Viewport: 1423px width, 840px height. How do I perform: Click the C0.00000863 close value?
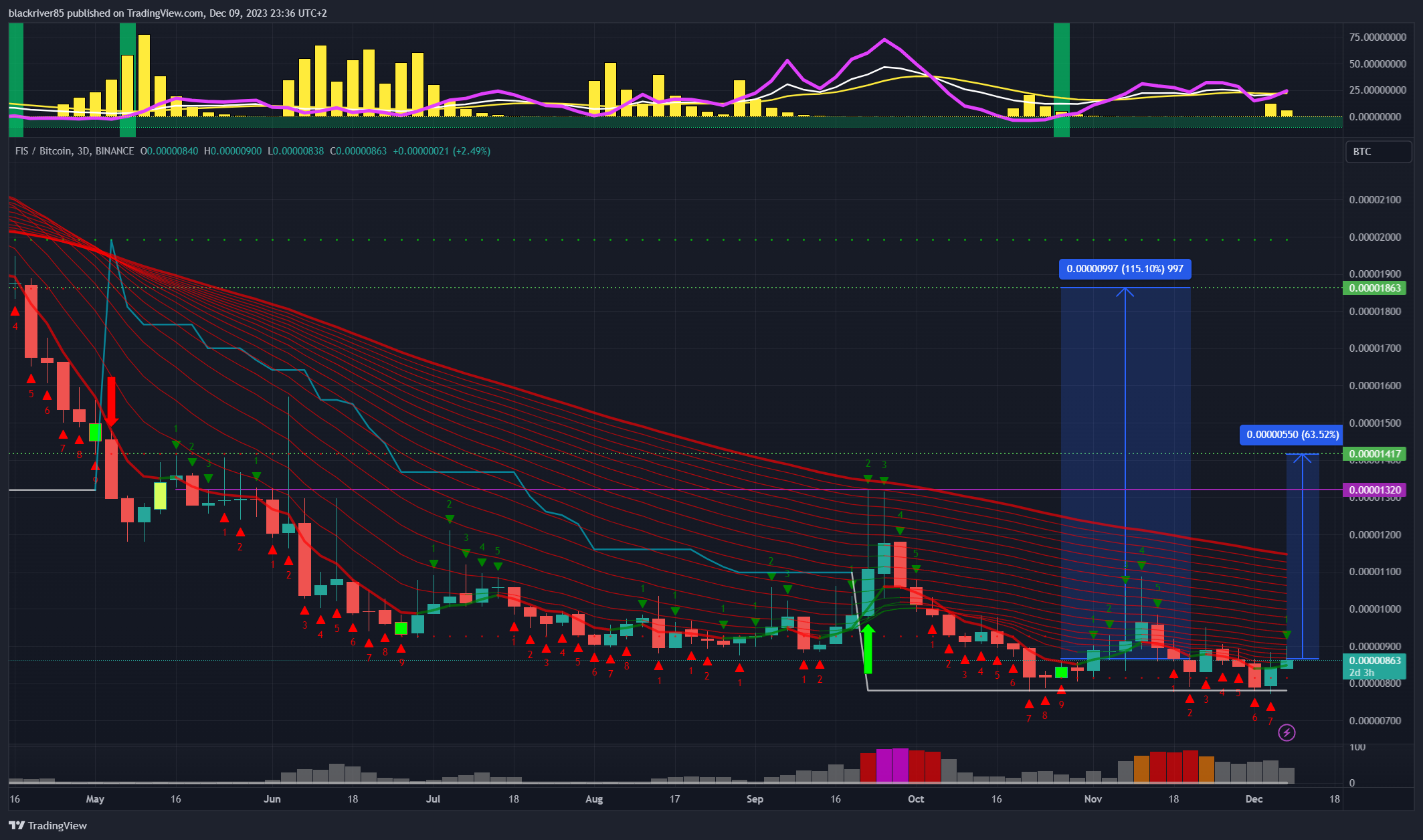coord(358,151)
